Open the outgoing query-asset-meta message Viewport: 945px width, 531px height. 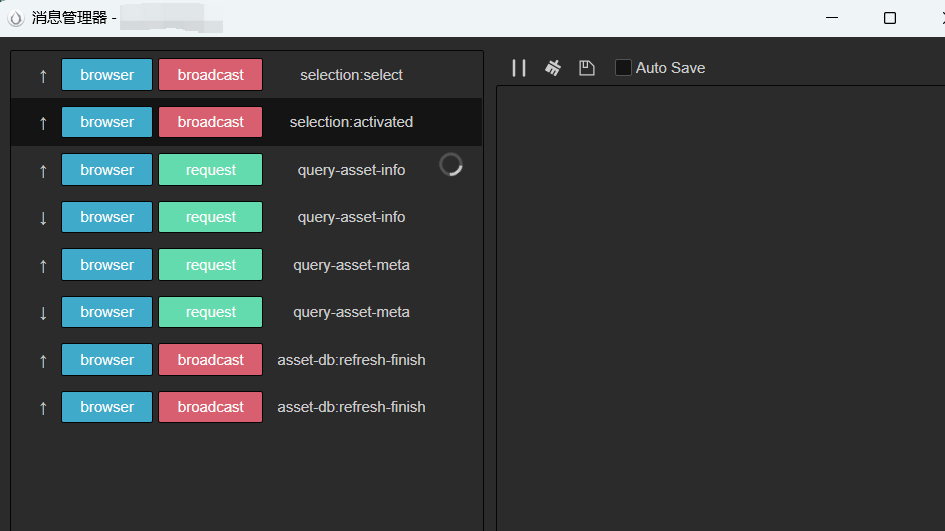351,265
